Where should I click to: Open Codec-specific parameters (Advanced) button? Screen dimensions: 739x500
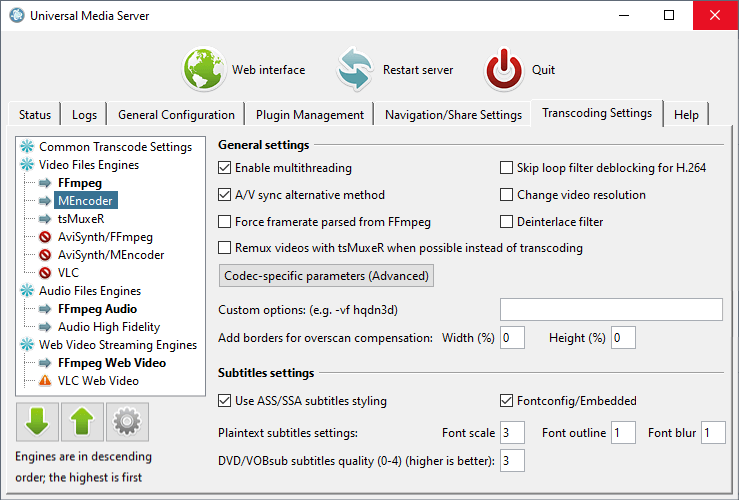point(326,276)
